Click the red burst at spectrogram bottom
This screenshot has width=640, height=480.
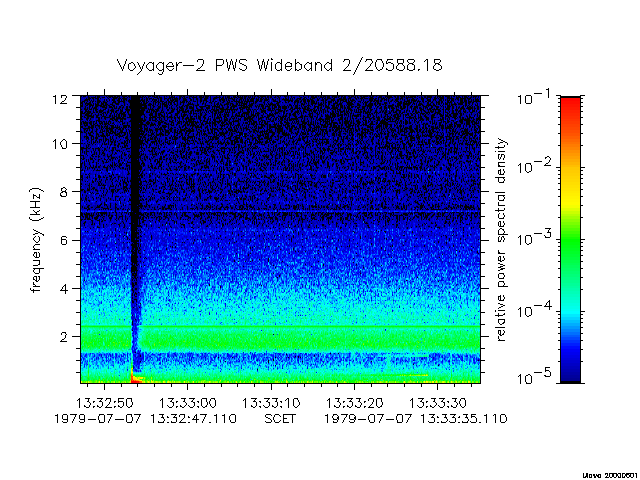135,377
